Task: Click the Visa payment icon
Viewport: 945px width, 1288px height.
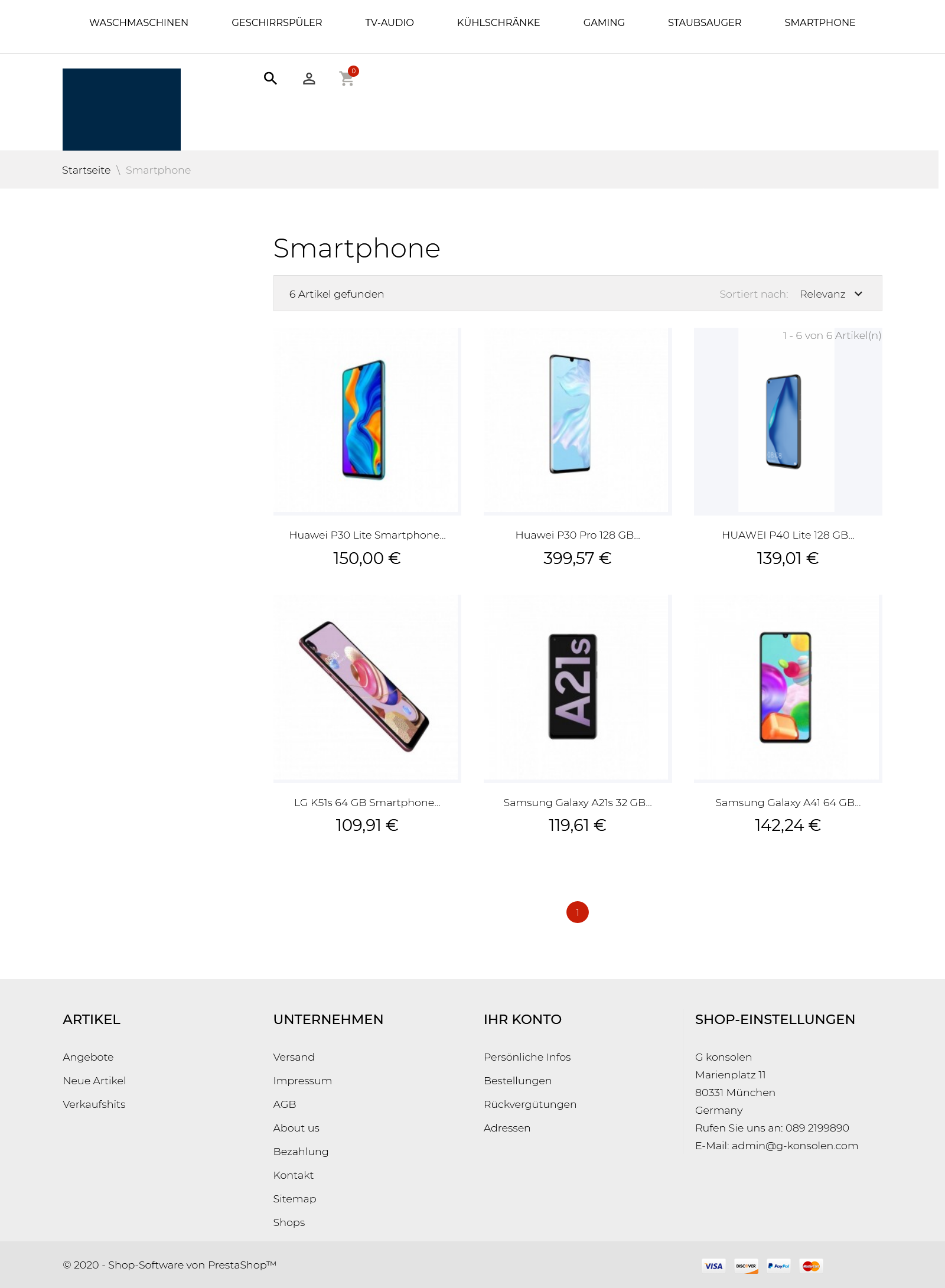Action: 713,1266
